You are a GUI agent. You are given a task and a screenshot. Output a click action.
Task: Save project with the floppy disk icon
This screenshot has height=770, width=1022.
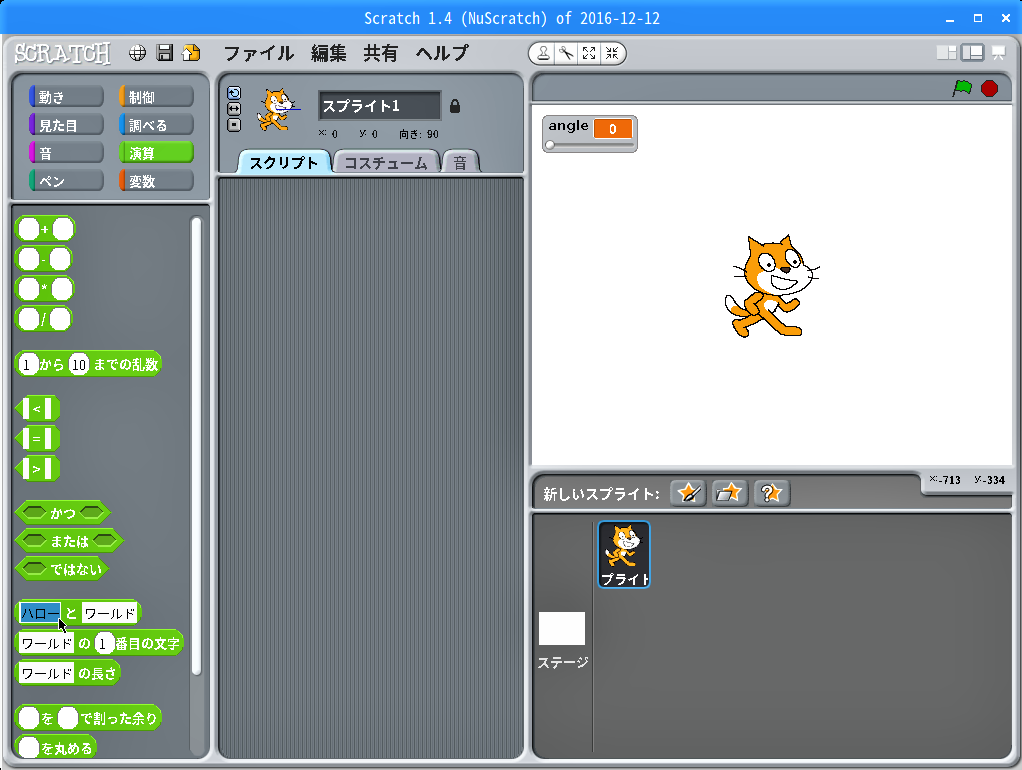tap(165, 53)
